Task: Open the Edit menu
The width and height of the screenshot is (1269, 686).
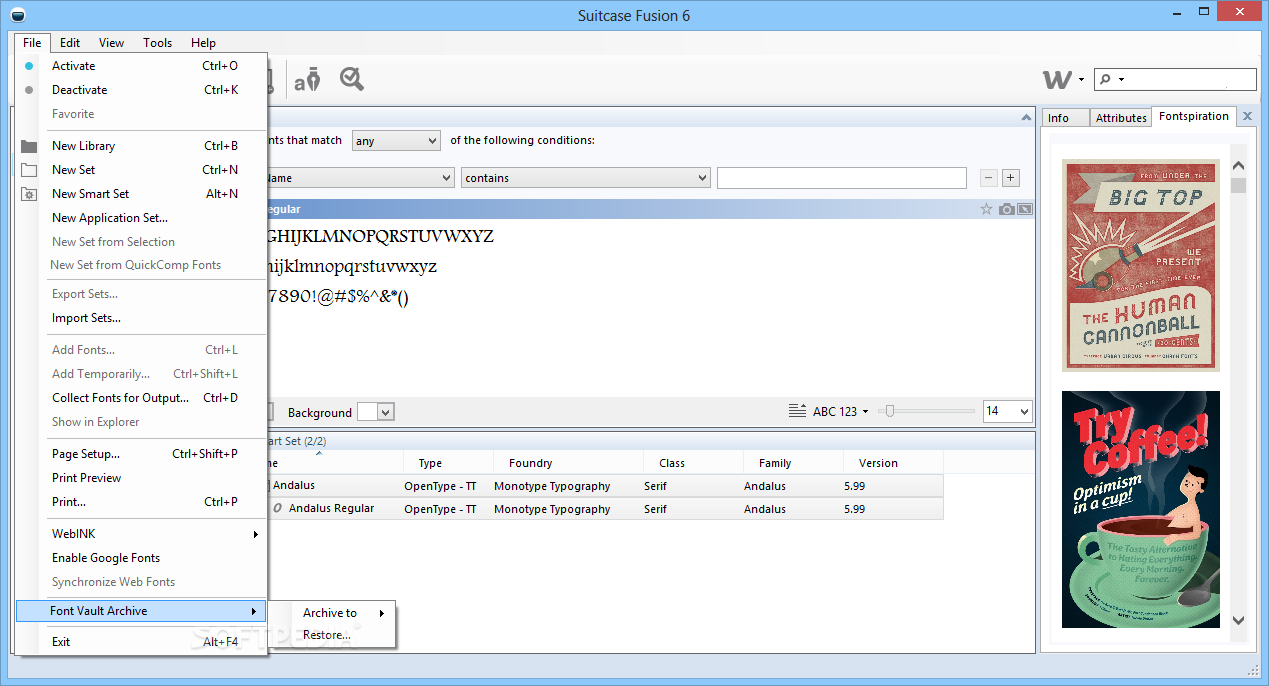Action: pos(70,43)
